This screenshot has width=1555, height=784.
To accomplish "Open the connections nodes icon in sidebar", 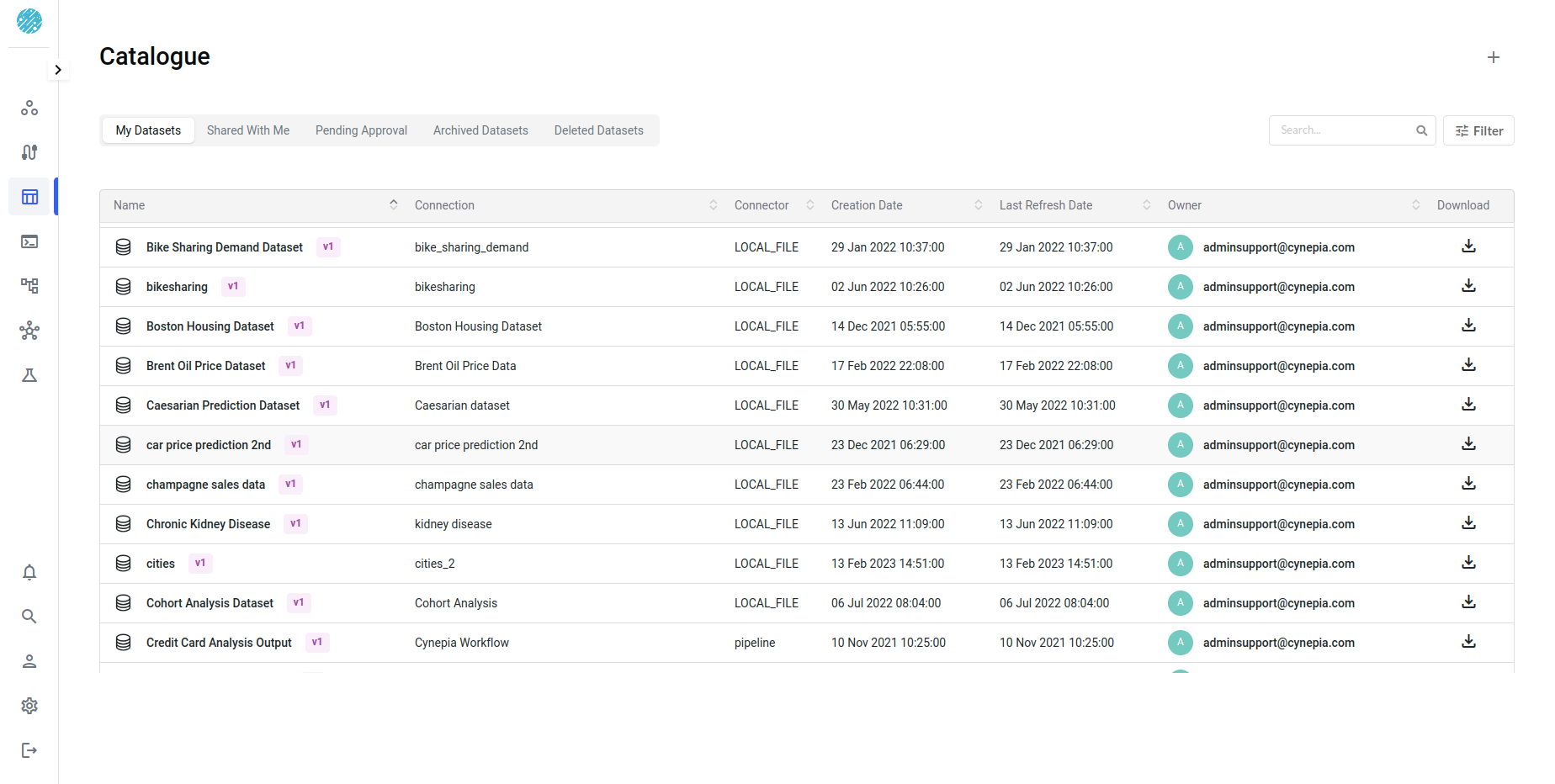I will pos(29,108).
